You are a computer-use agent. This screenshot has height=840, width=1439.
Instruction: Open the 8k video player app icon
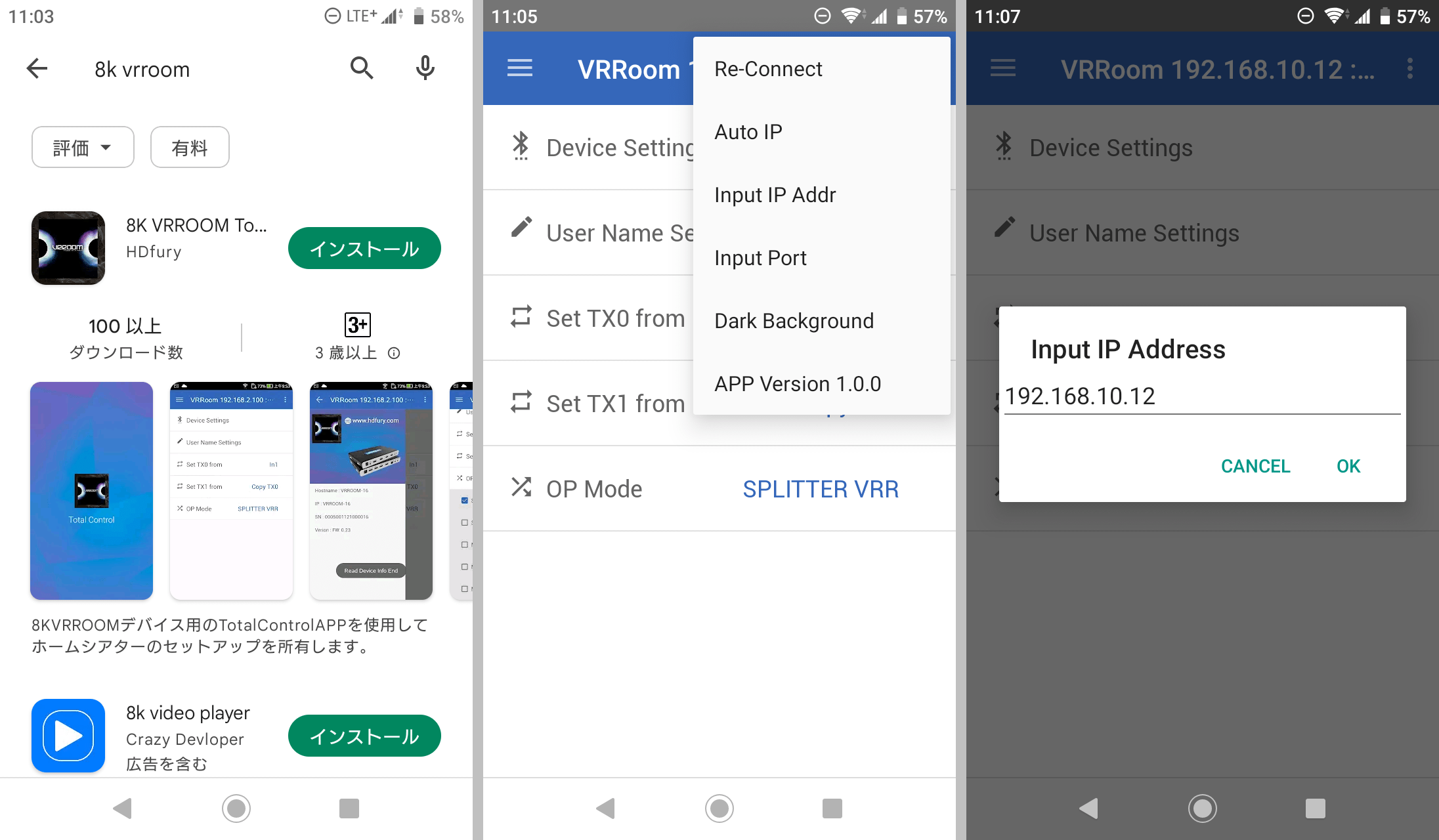click(68, 736)
